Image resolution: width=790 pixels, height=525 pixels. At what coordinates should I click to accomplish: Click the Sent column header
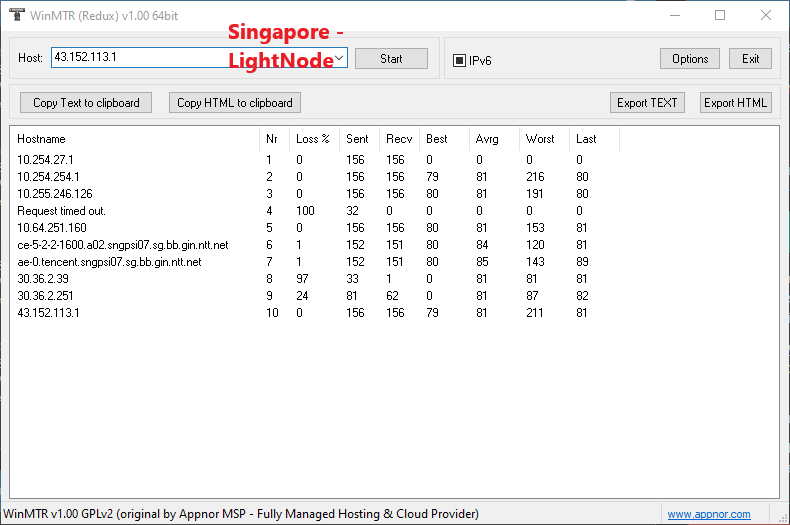coord(359,139)
